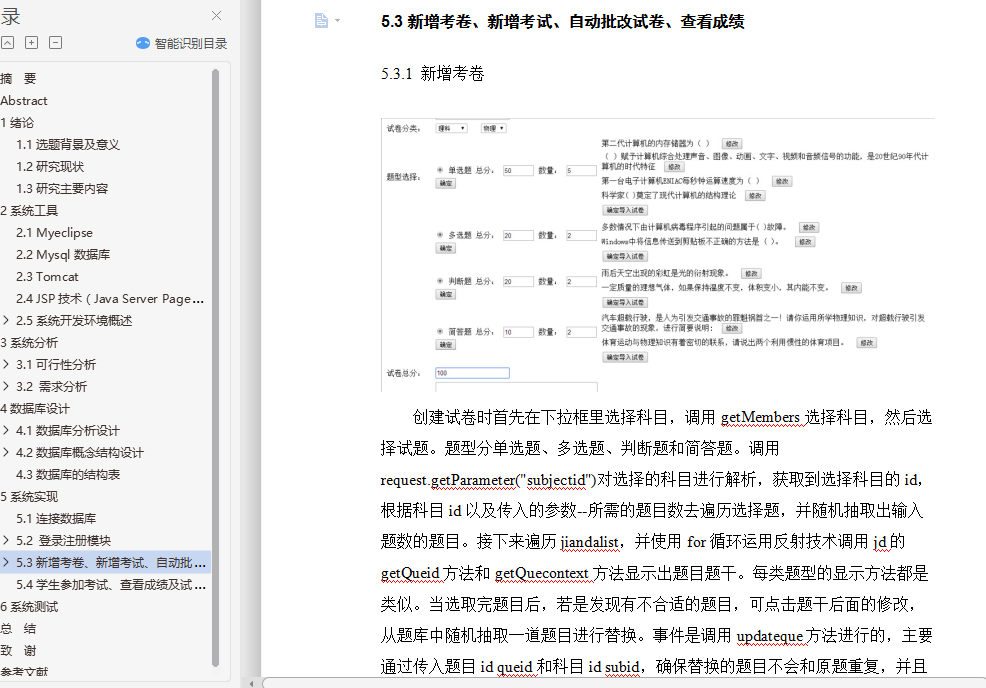Expand the 2.5 系统开发环境概述 outline node
The height and width of the screenshot is (688, 986).
point(6,321)
